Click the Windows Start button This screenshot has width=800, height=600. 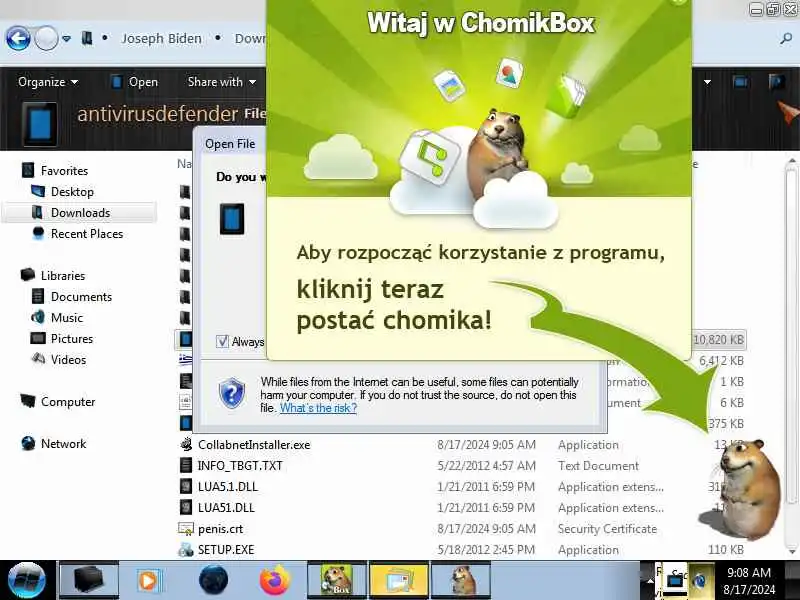point(27,581)
